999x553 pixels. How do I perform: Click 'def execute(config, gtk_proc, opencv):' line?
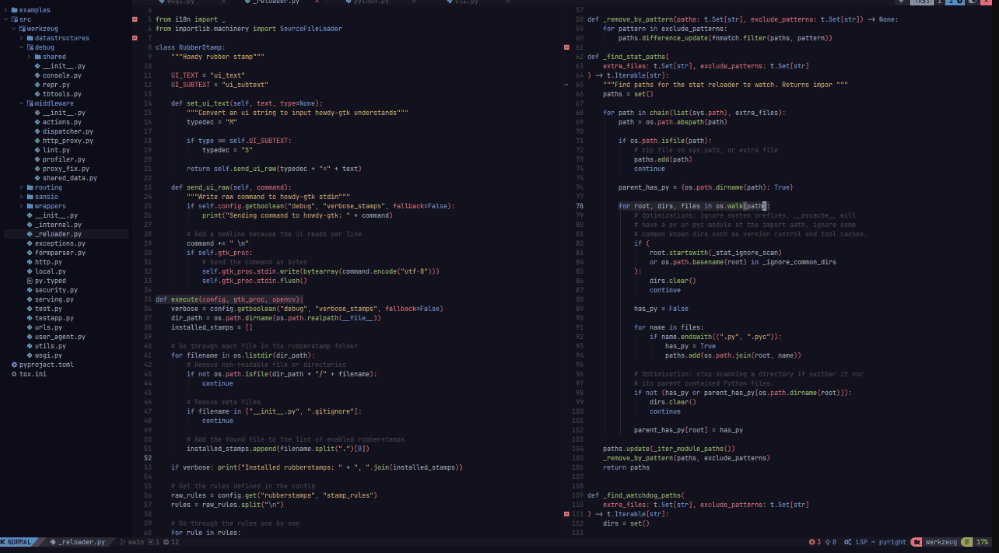point(229,299)
